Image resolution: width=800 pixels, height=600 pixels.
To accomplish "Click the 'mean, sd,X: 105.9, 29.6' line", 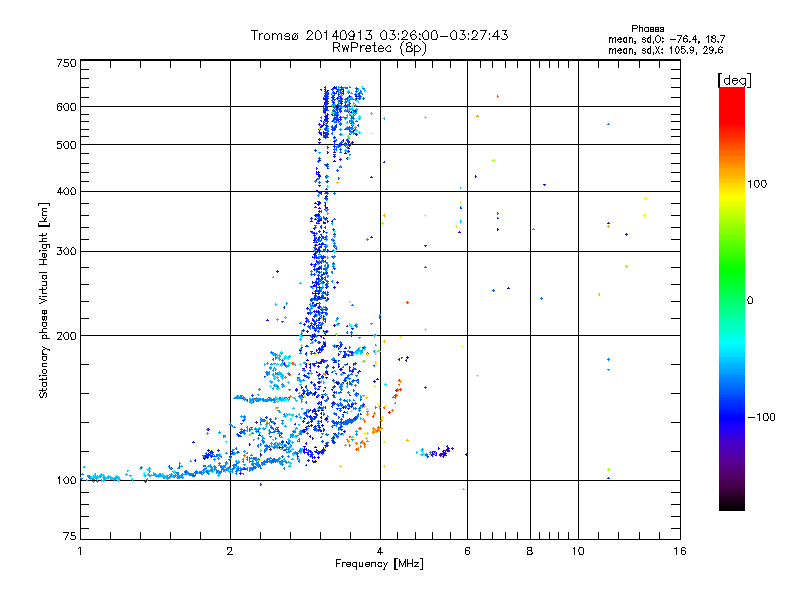I will coord(665,50).
